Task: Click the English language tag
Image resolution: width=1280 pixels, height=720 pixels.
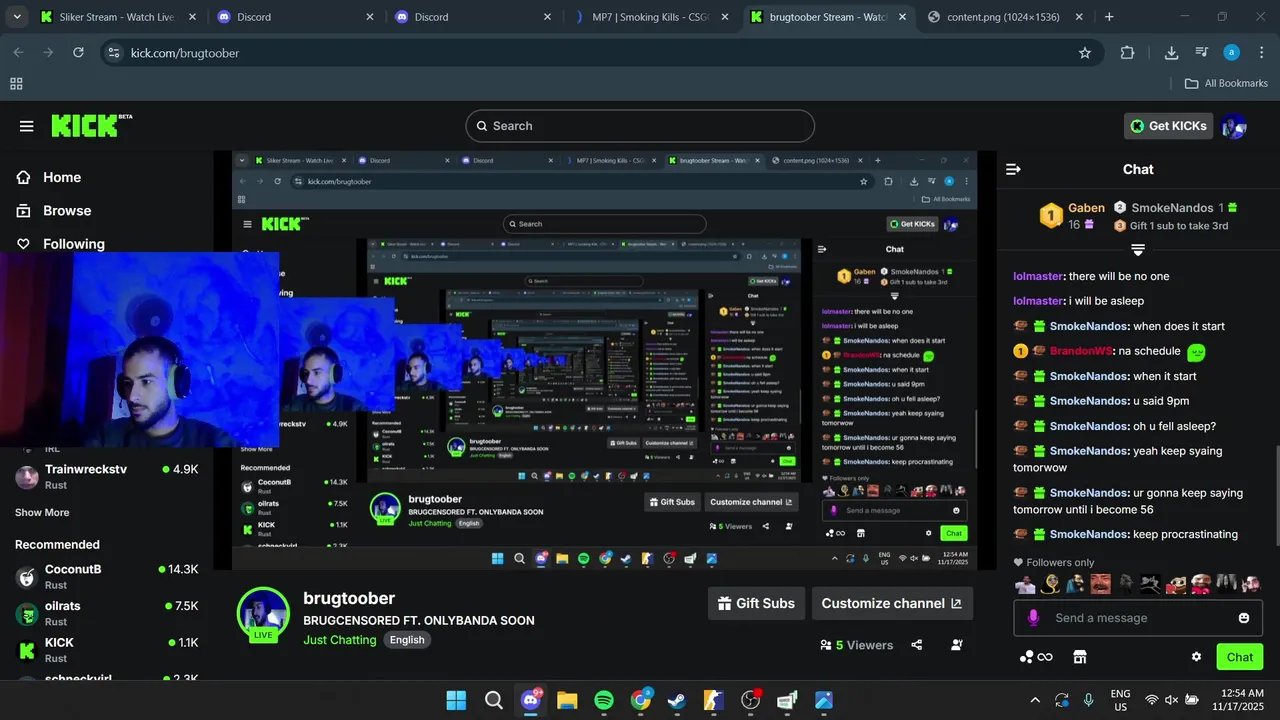Action: tap(407, 640)
